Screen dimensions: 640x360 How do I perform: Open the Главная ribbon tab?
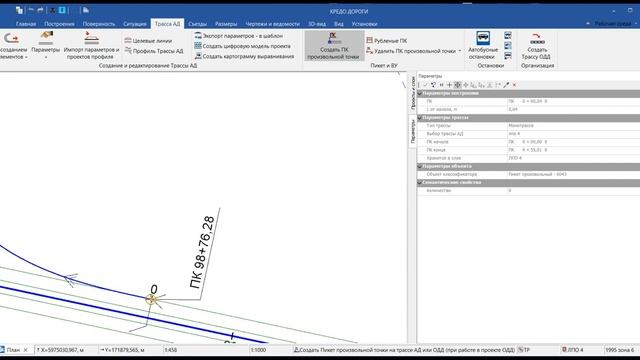(x=26, y=24)
